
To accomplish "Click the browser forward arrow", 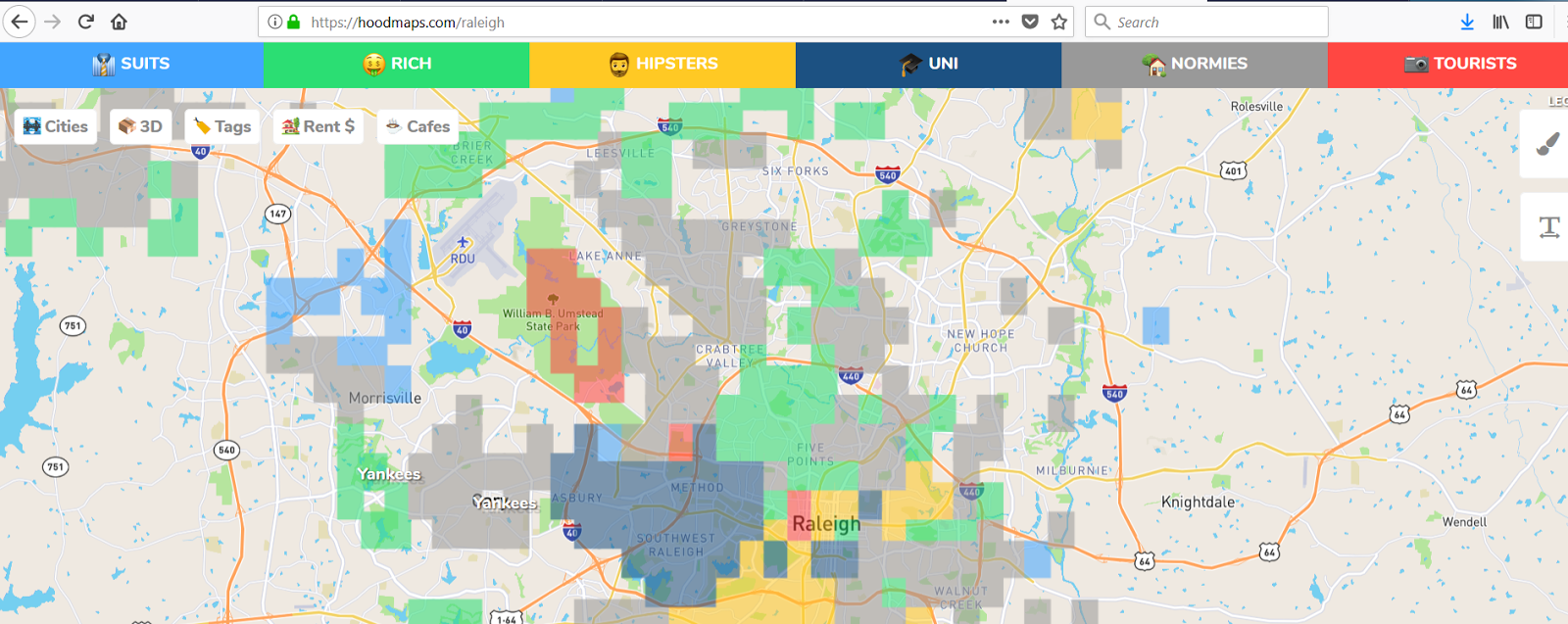I will [x=53, y=22].
